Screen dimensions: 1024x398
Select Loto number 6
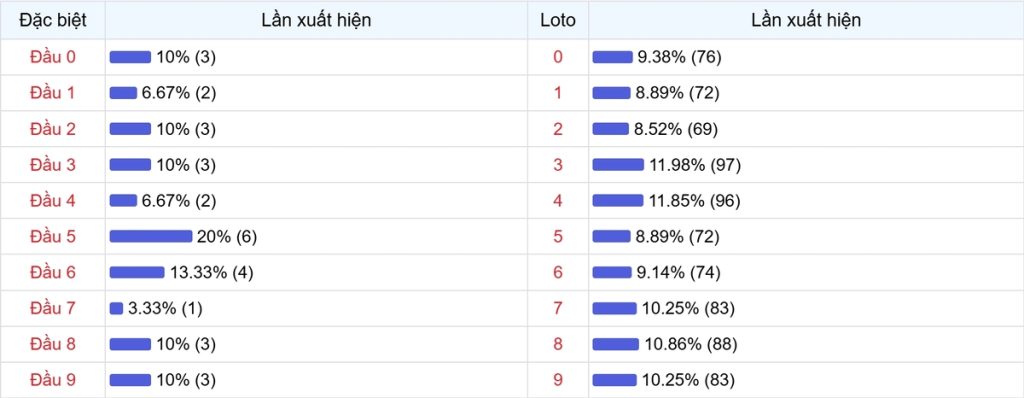(x=558, y=273)
